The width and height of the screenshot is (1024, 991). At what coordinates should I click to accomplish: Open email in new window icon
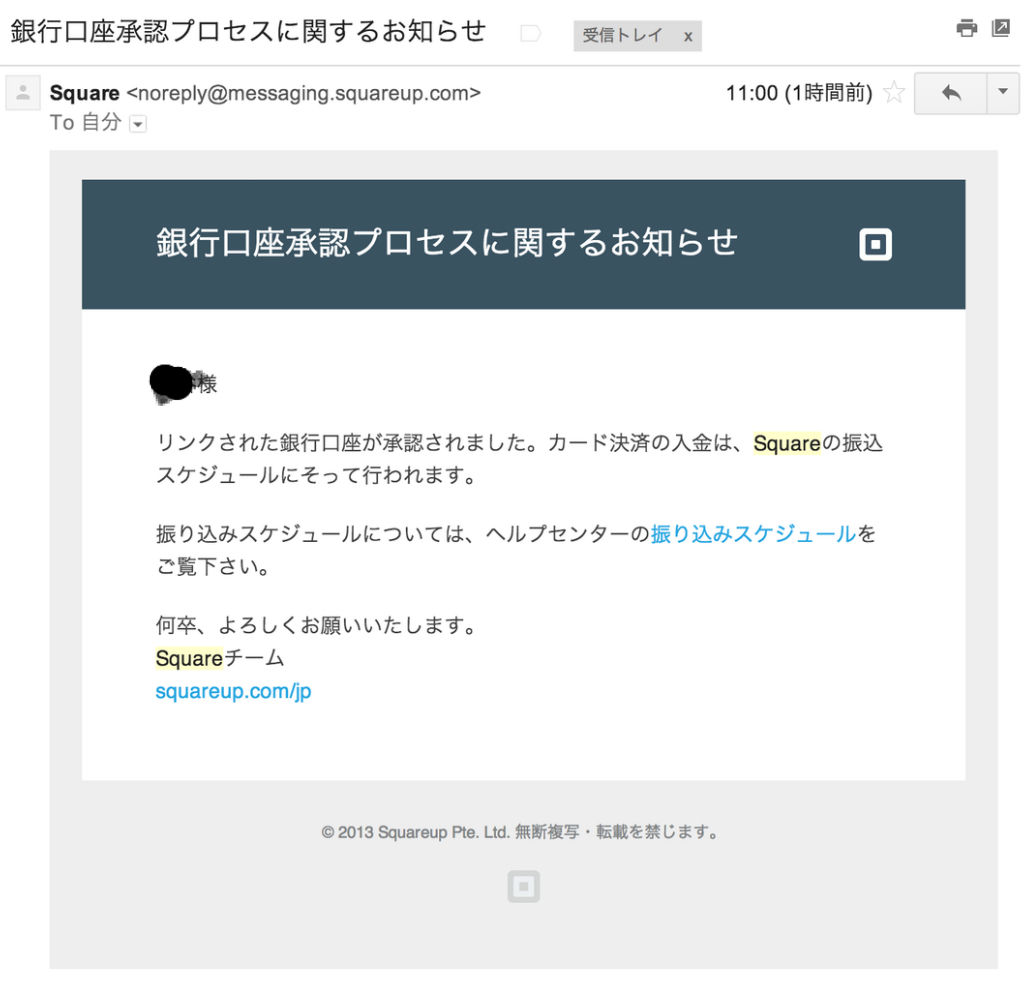[x=1000, y=28]
